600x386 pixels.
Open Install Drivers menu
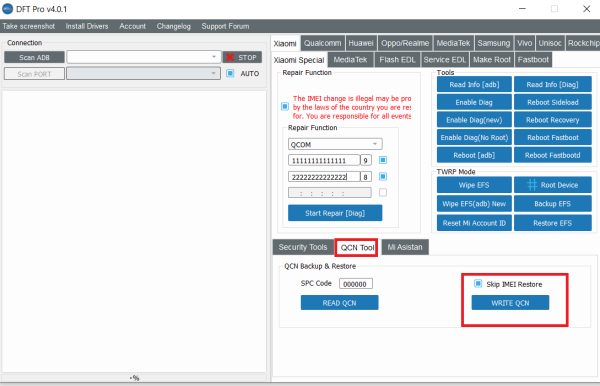(x=87, y=26)
